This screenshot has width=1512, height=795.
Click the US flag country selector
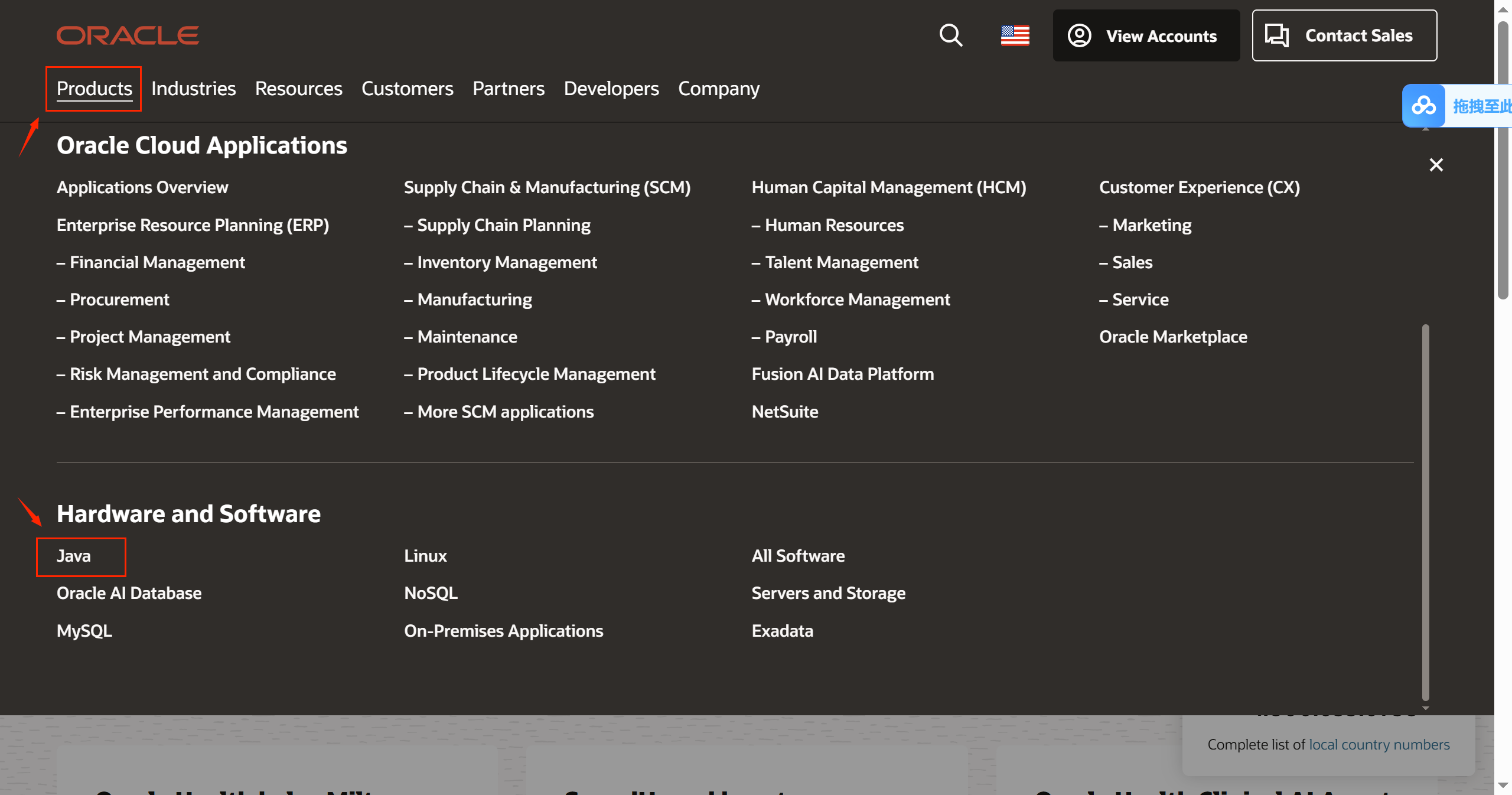click(1015, 35)
